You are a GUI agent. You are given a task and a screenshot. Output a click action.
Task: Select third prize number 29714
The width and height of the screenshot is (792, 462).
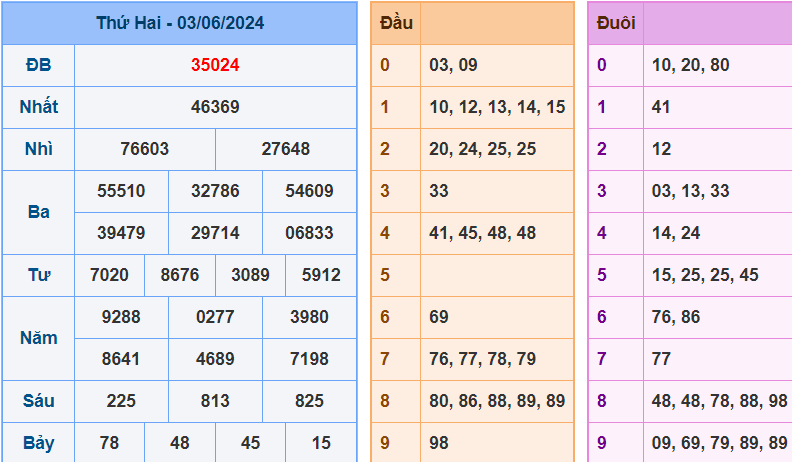[215, 233]
